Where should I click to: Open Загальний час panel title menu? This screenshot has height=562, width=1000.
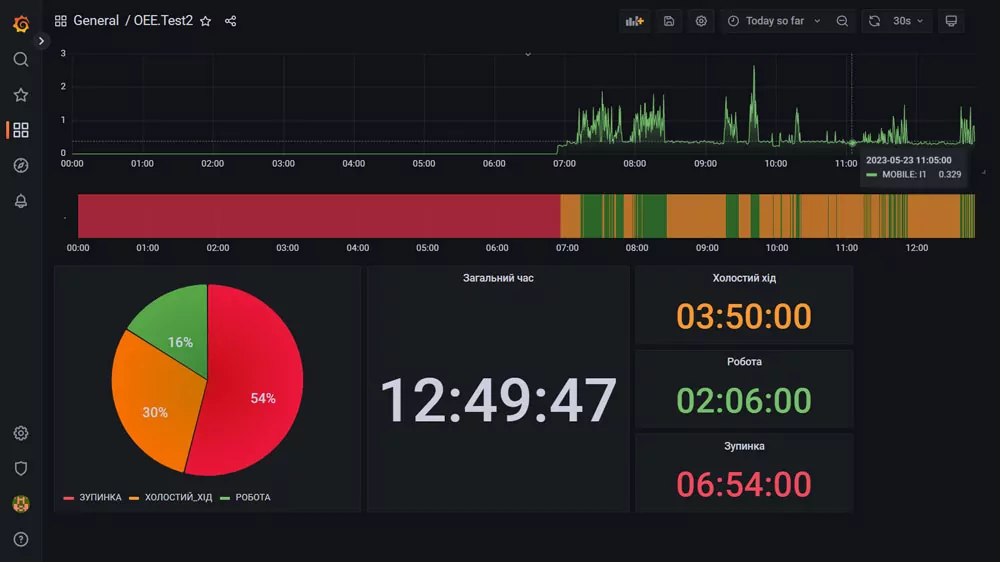click(x=498, y=278)
